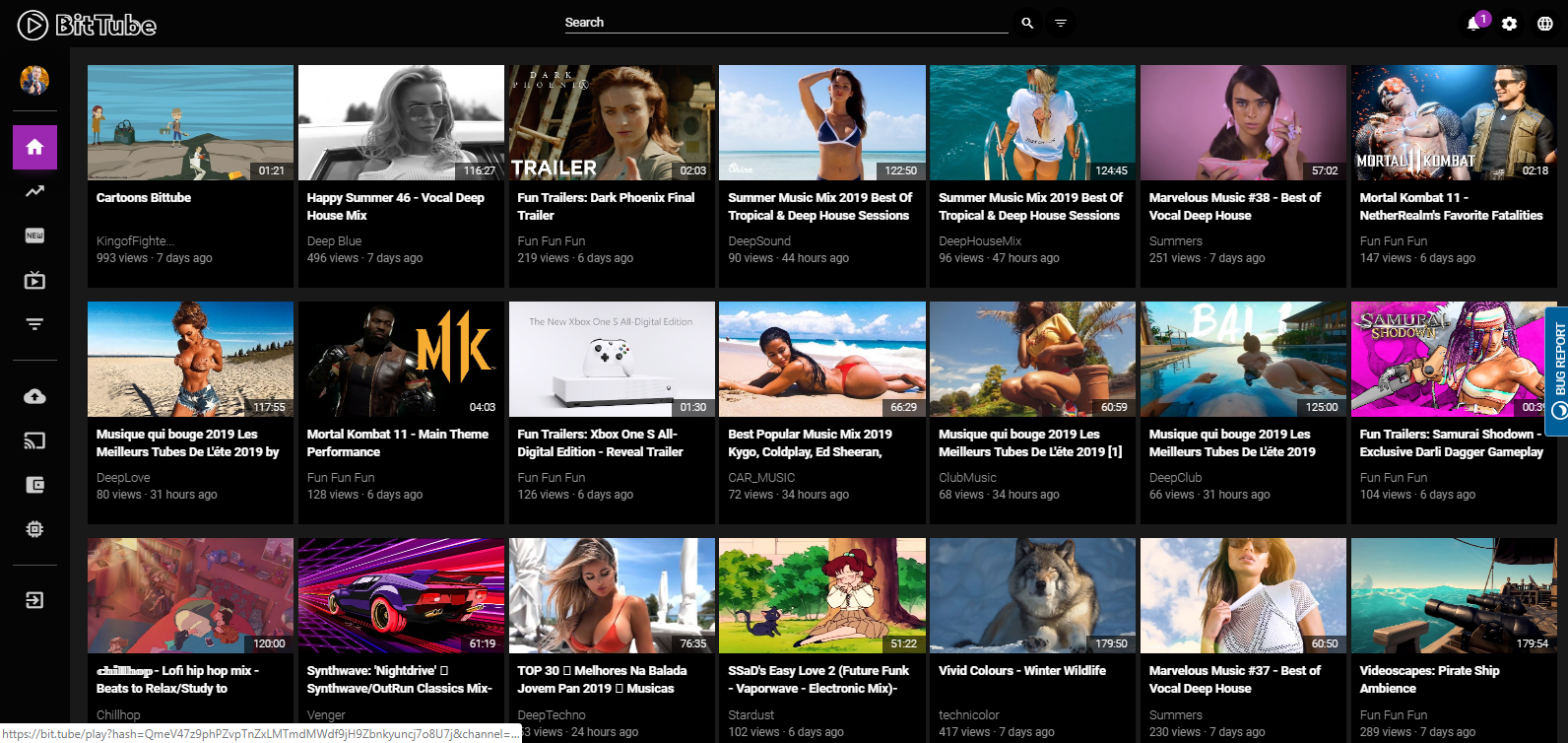The height and width of the screenshot is (743, 1568).
Task: Visit the 'Deep Blue' channel
Action: point(334,240)
